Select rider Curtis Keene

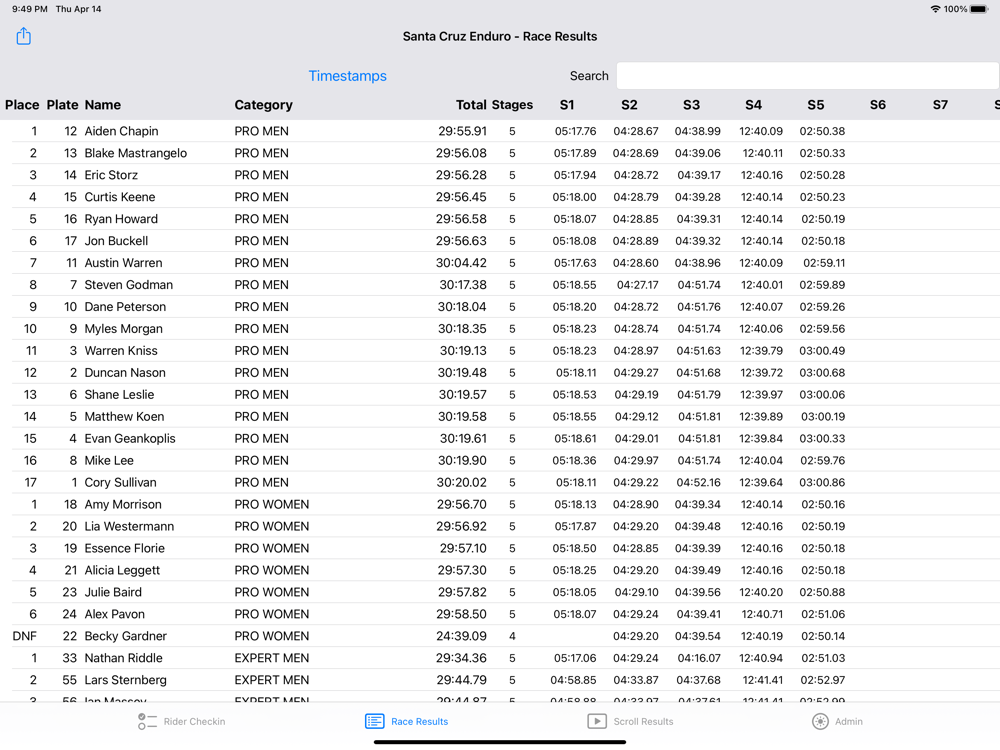tap(120, 197)
